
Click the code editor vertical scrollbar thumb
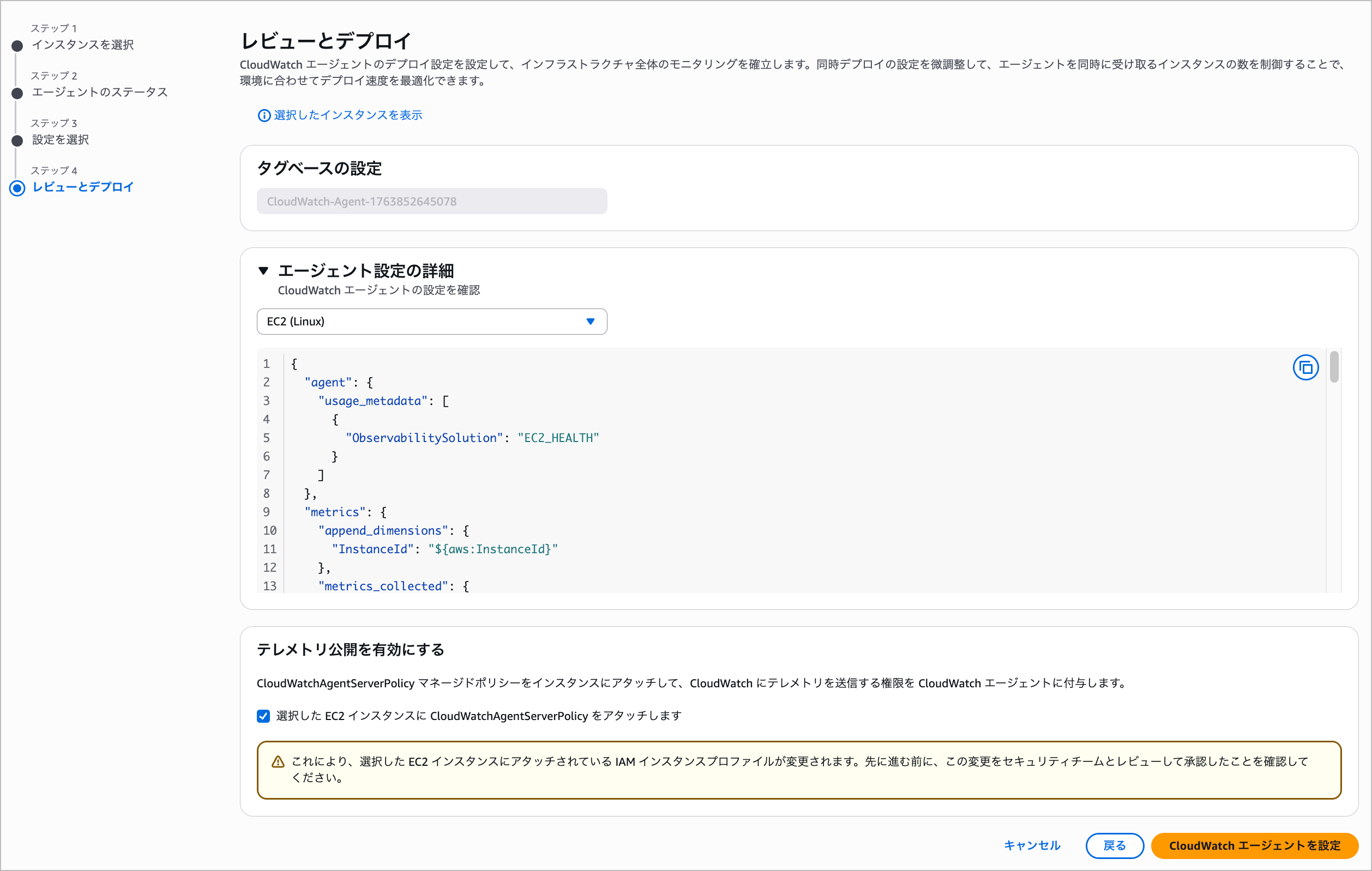tap(1334, 366)
